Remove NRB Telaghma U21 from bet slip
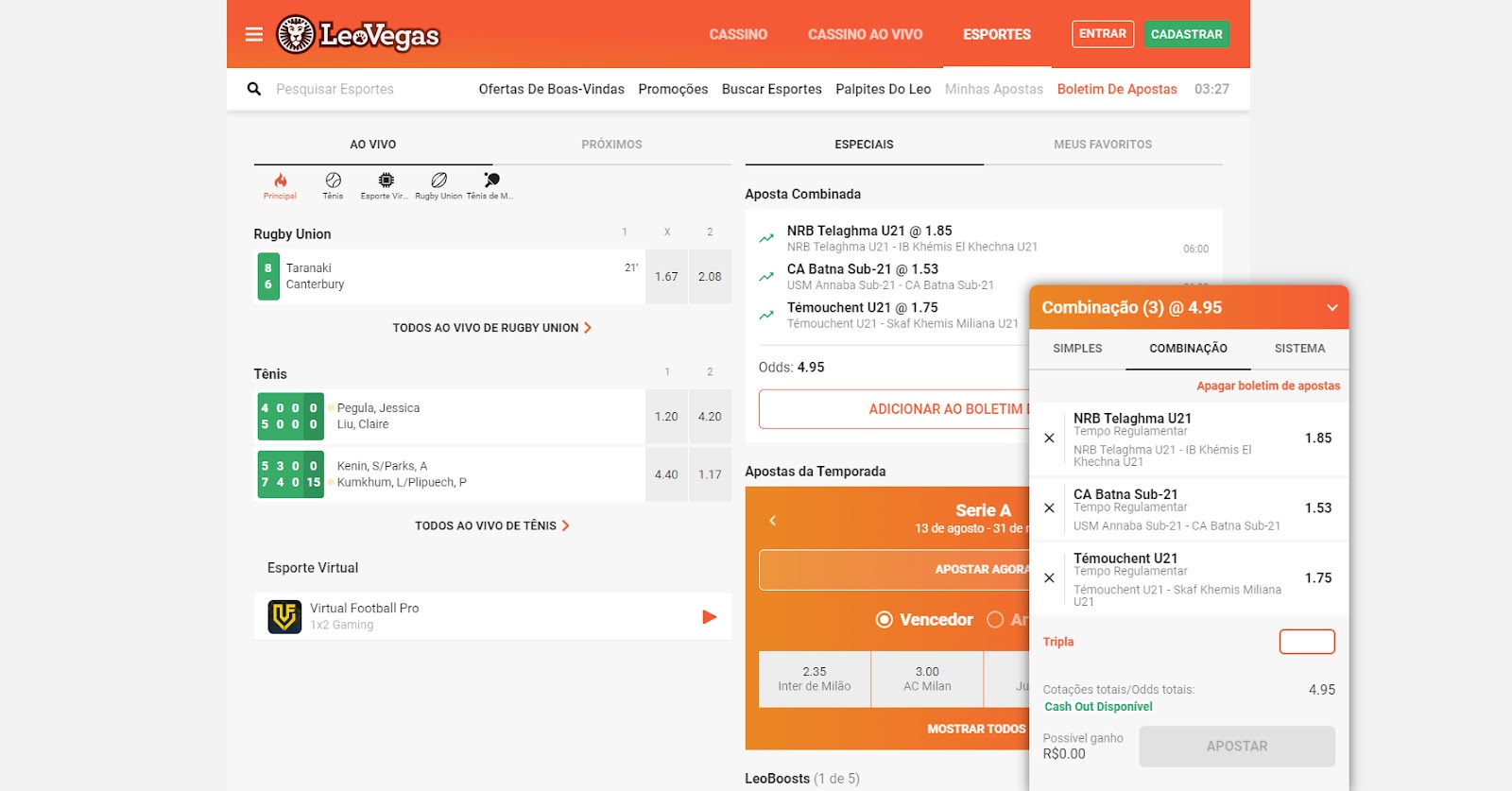Viewport: 1512px width, 791px height. click(1049, 438)
